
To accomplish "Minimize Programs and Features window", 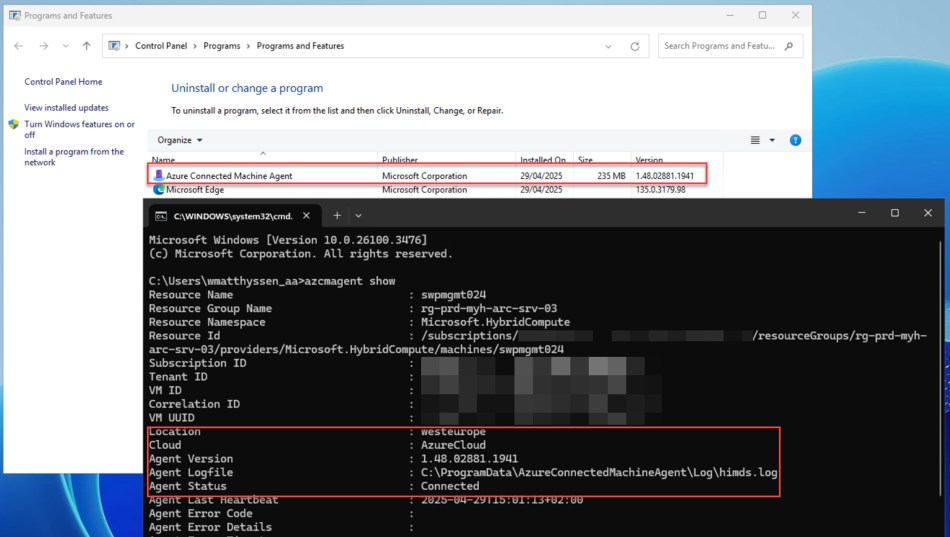I will 730,16.
